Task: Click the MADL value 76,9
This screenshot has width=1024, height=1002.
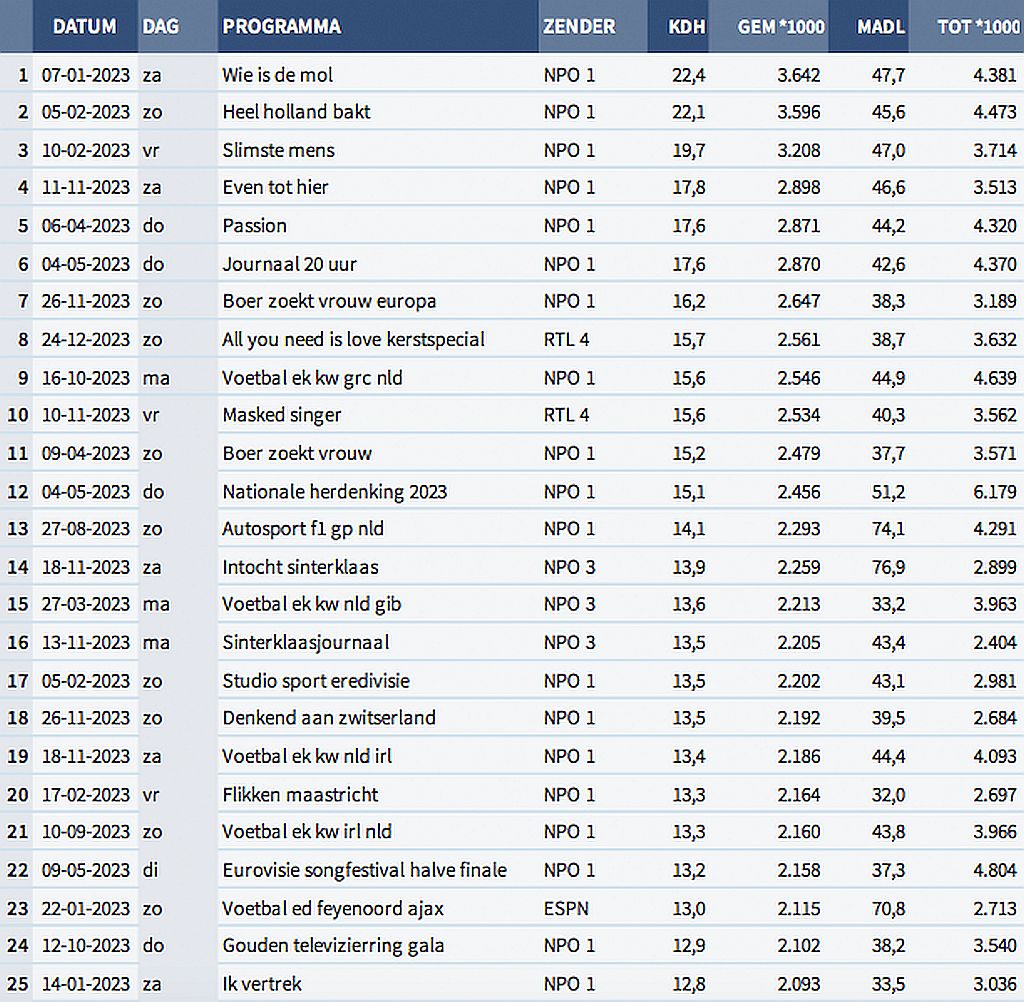Action: (x=888, y=567)
